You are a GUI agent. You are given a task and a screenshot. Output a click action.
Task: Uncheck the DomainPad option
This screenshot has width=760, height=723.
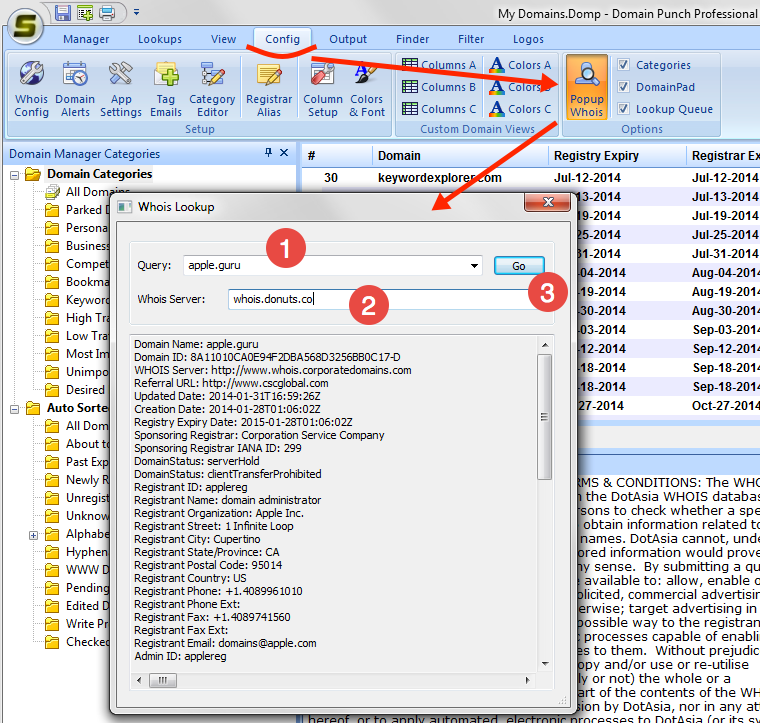(x=624, y=87)
